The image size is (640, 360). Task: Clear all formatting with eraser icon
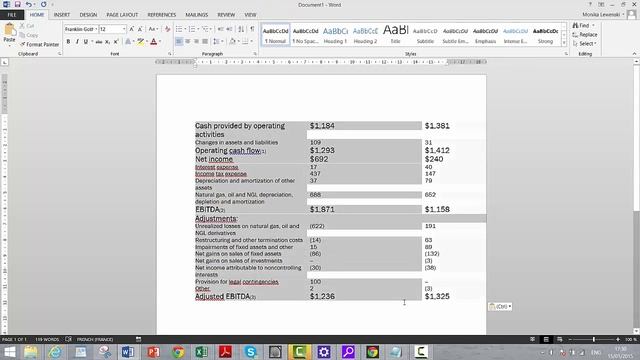[x=167, y=29]
